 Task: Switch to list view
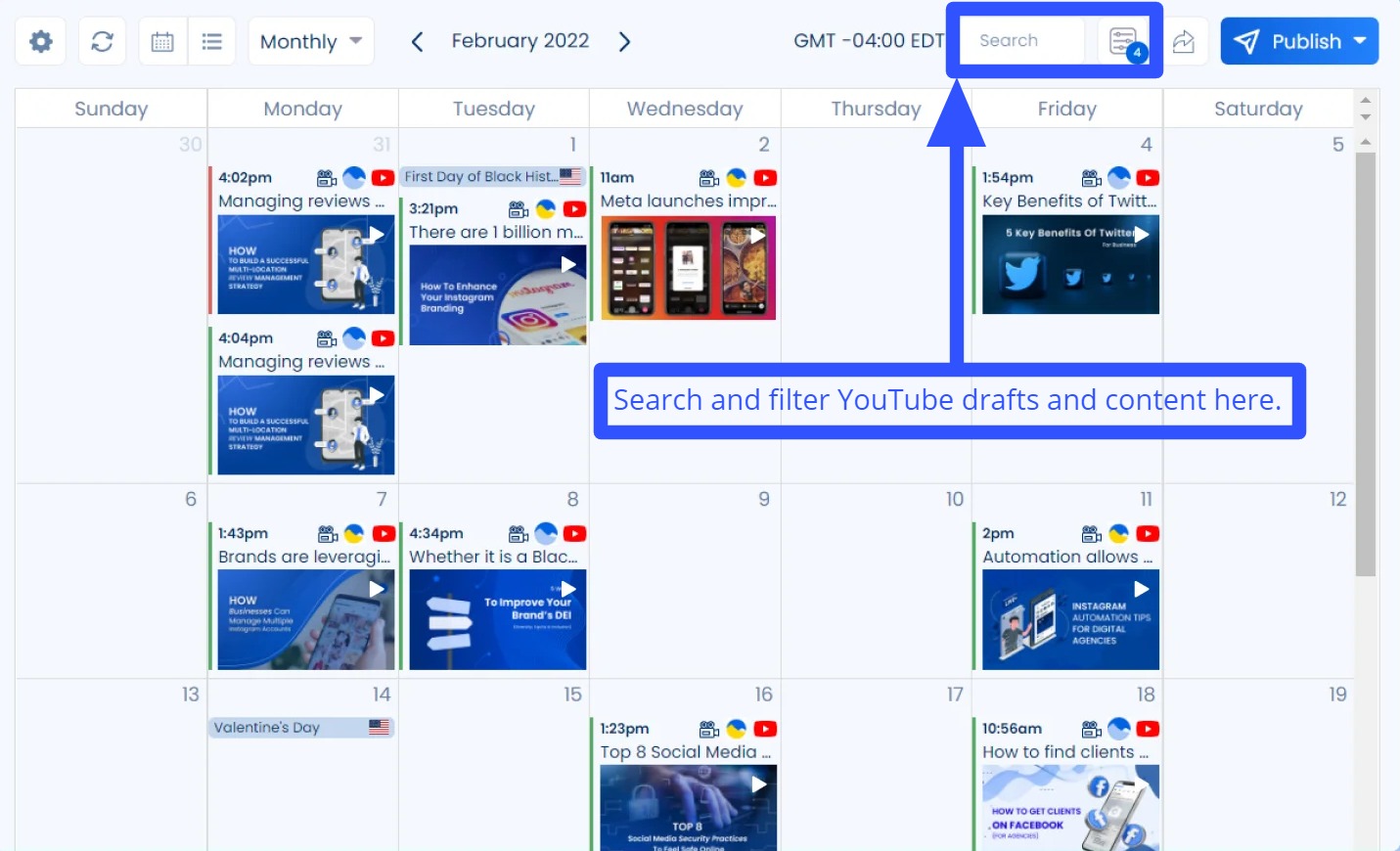(x=212, y=41)
